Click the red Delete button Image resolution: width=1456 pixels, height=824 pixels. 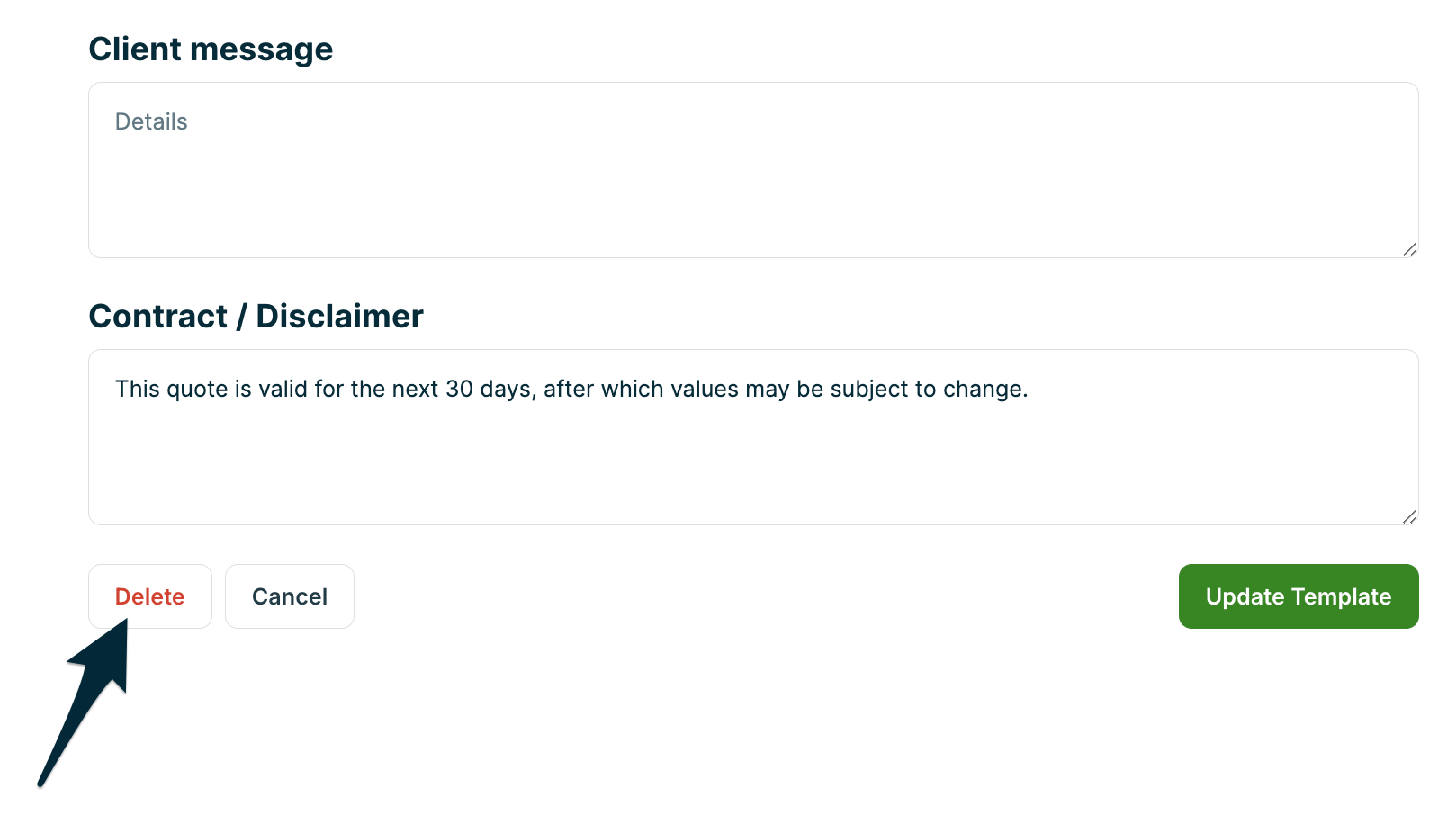pyautogui.click(x=149, y=596)
